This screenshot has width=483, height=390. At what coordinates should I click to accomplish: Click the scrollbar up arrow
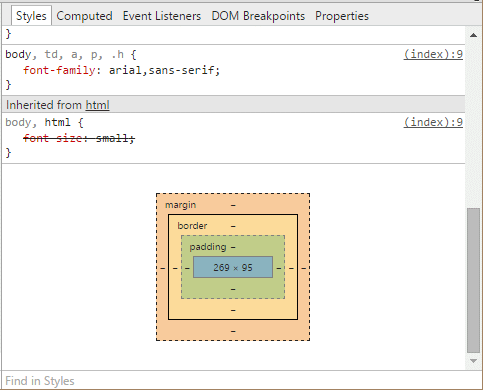[473, 35]
